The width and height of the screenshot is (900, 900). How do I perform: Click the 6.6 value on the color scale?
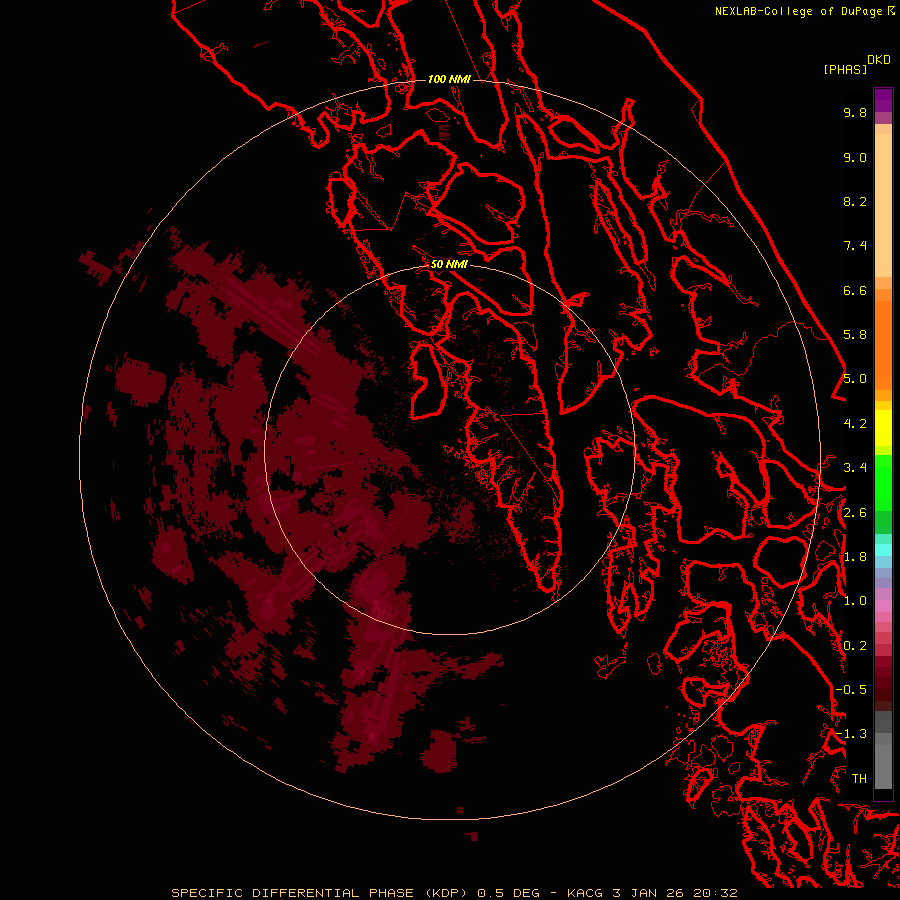click(x=855, y=290)
